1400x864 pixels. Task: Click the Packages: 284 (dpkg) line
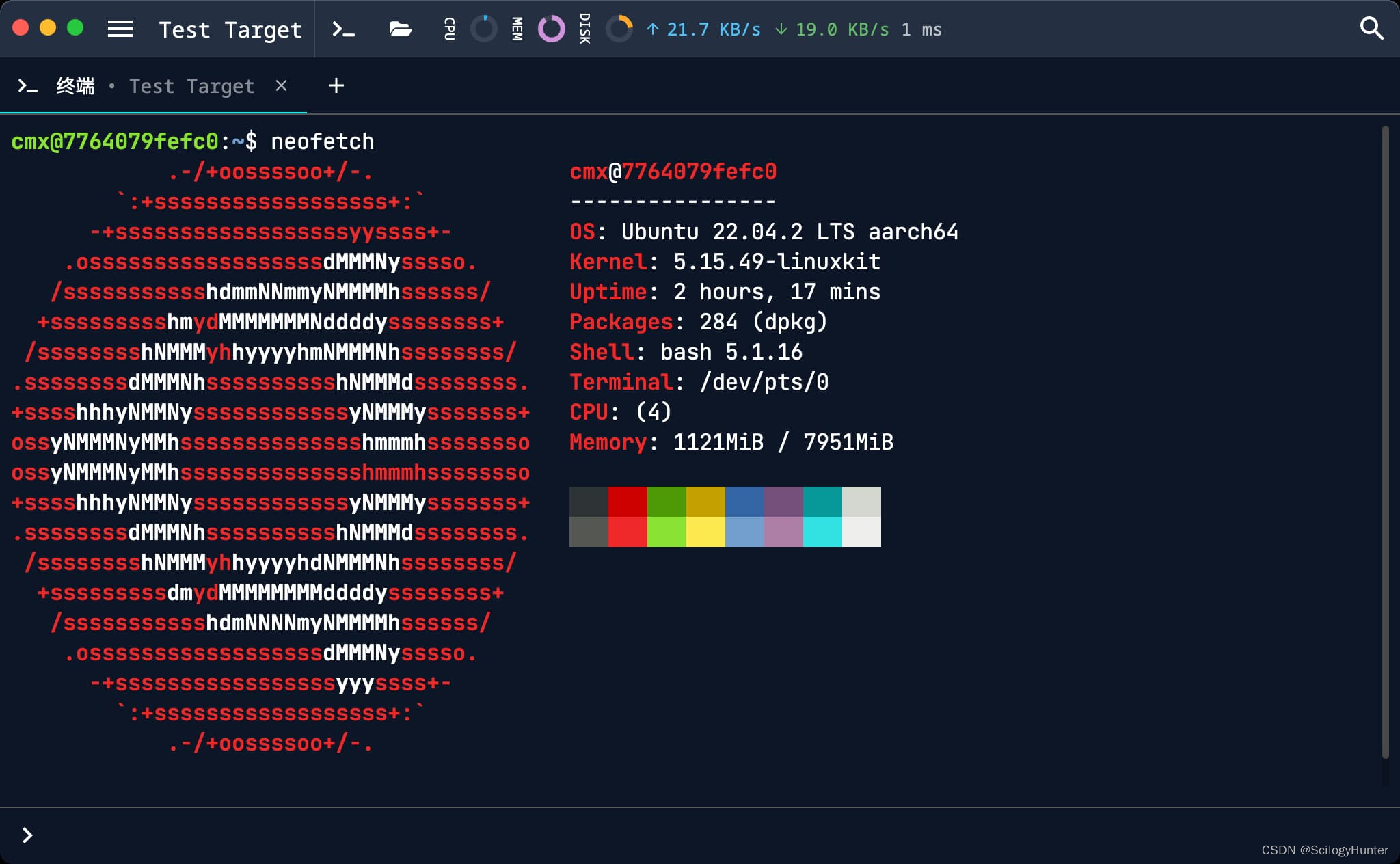click(x=699, y=322)
